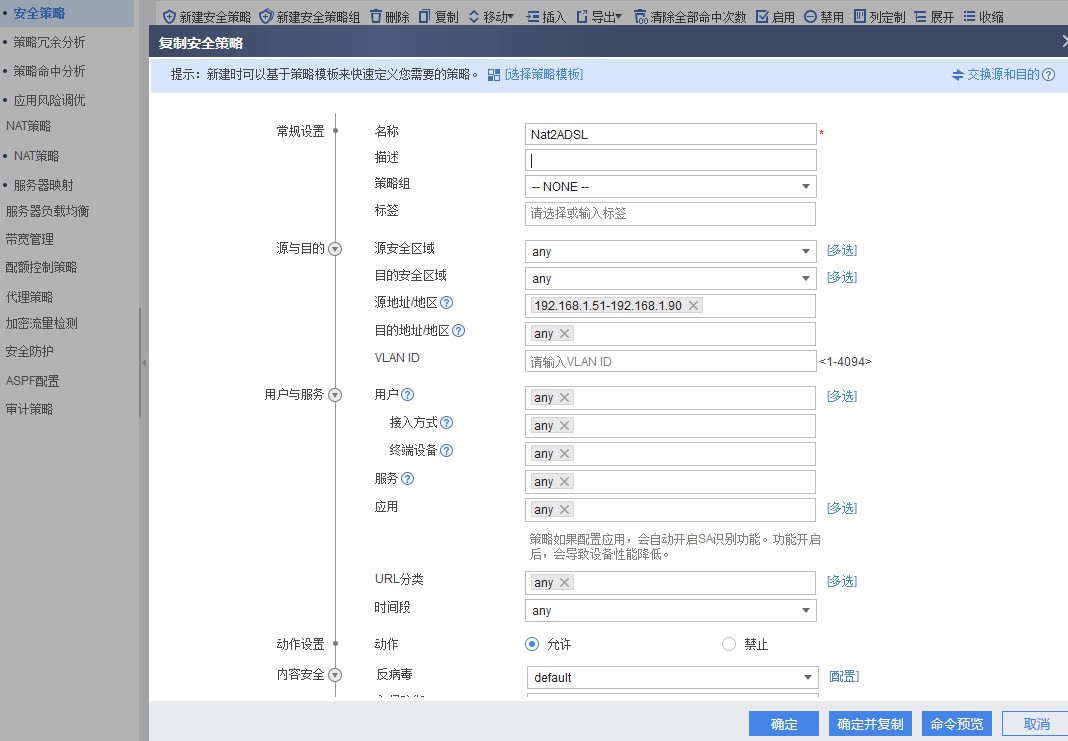Image resolution: width=1068 pixels, height=741 pixels.
Task: Open 审计策略 in the sidebar
Action: (29, 409)
